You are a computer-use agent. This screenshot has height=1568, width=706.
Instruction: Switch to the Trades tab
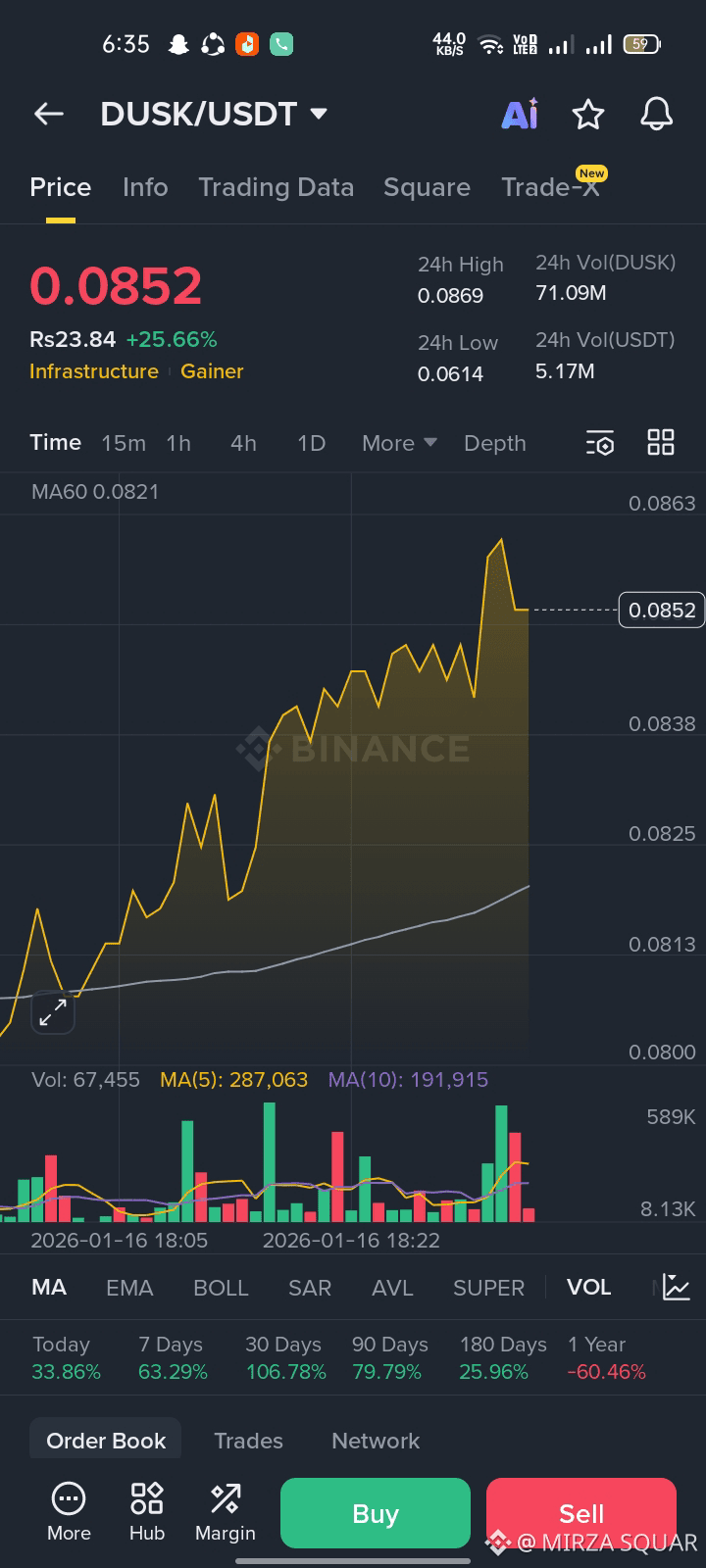coord(248,1441)
